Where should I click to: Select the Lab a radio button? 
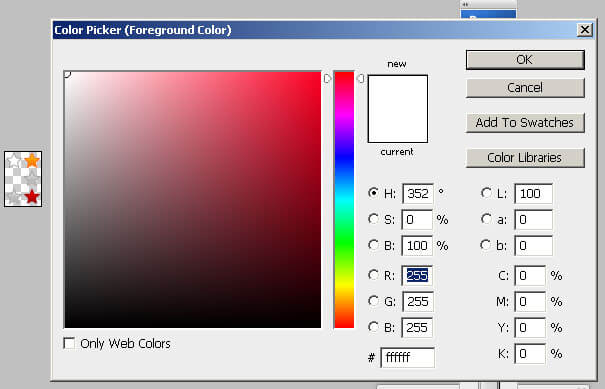486,219
